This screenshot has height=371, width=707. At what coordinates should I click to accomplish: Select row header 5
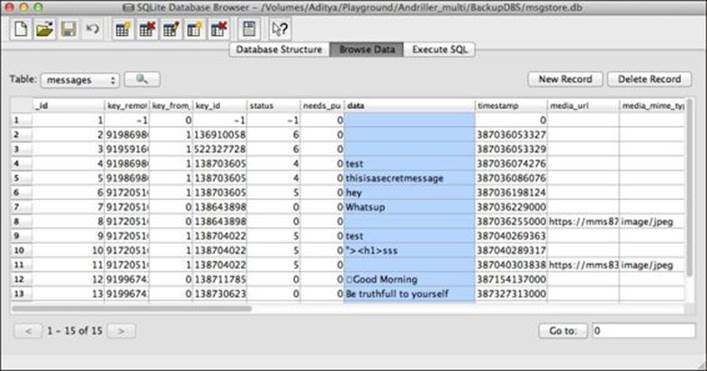pyautogui.click(x=22, y=178)
